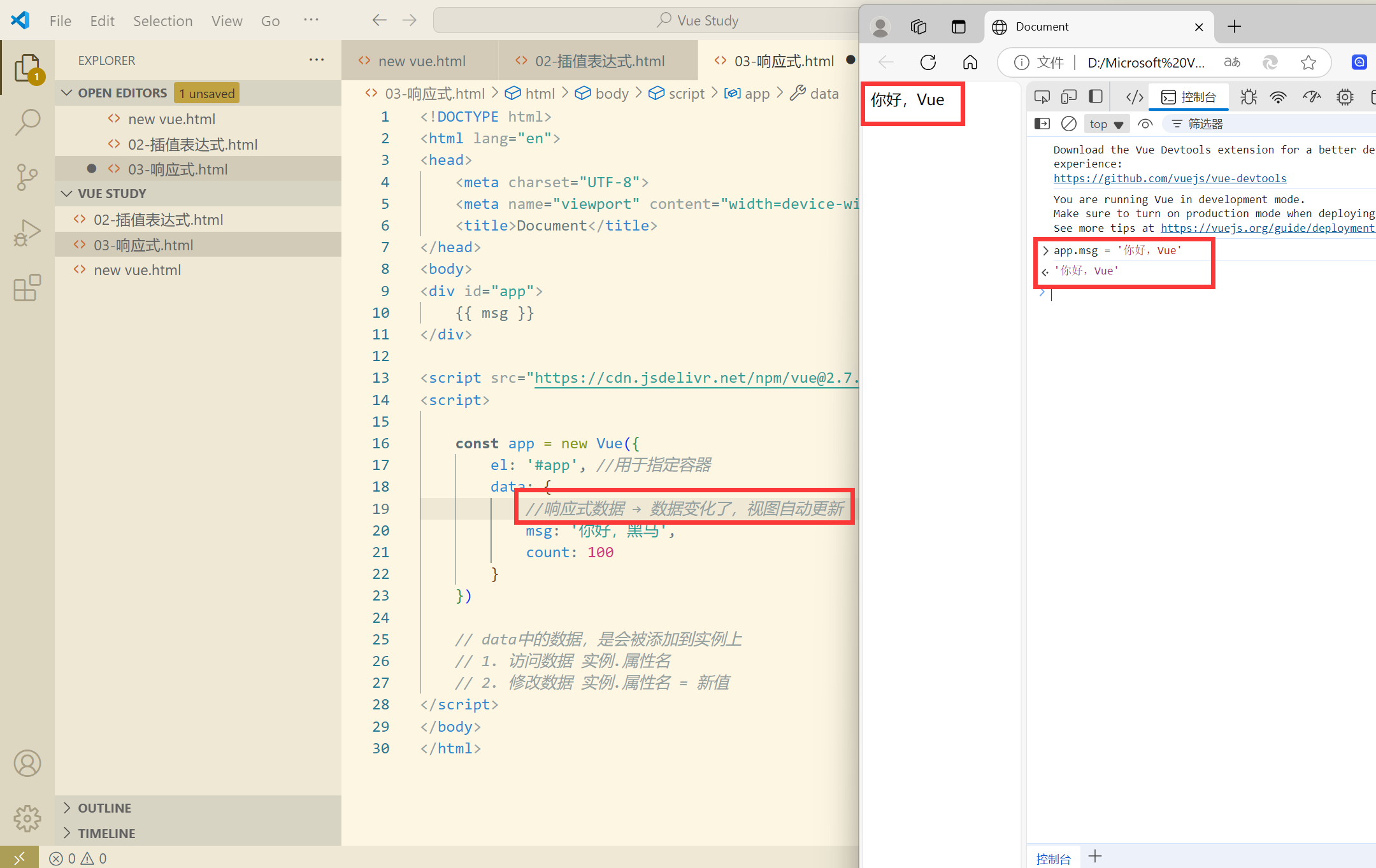The width and height of the screenshot is (1376, 868).
Task: Open the top context dropdown
Action: pos(1106,124)
